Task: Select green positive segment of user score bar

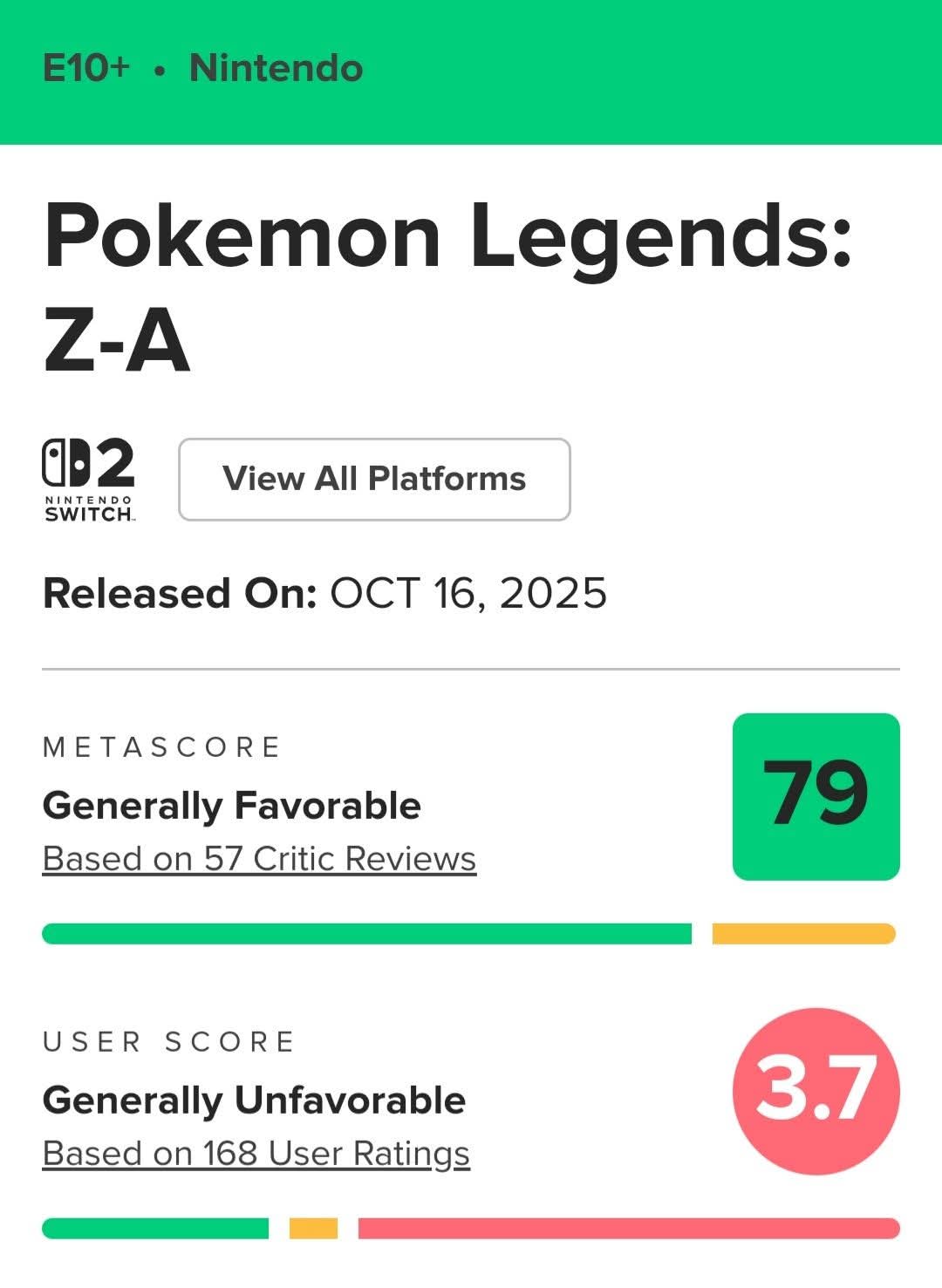Action: 155,1229
